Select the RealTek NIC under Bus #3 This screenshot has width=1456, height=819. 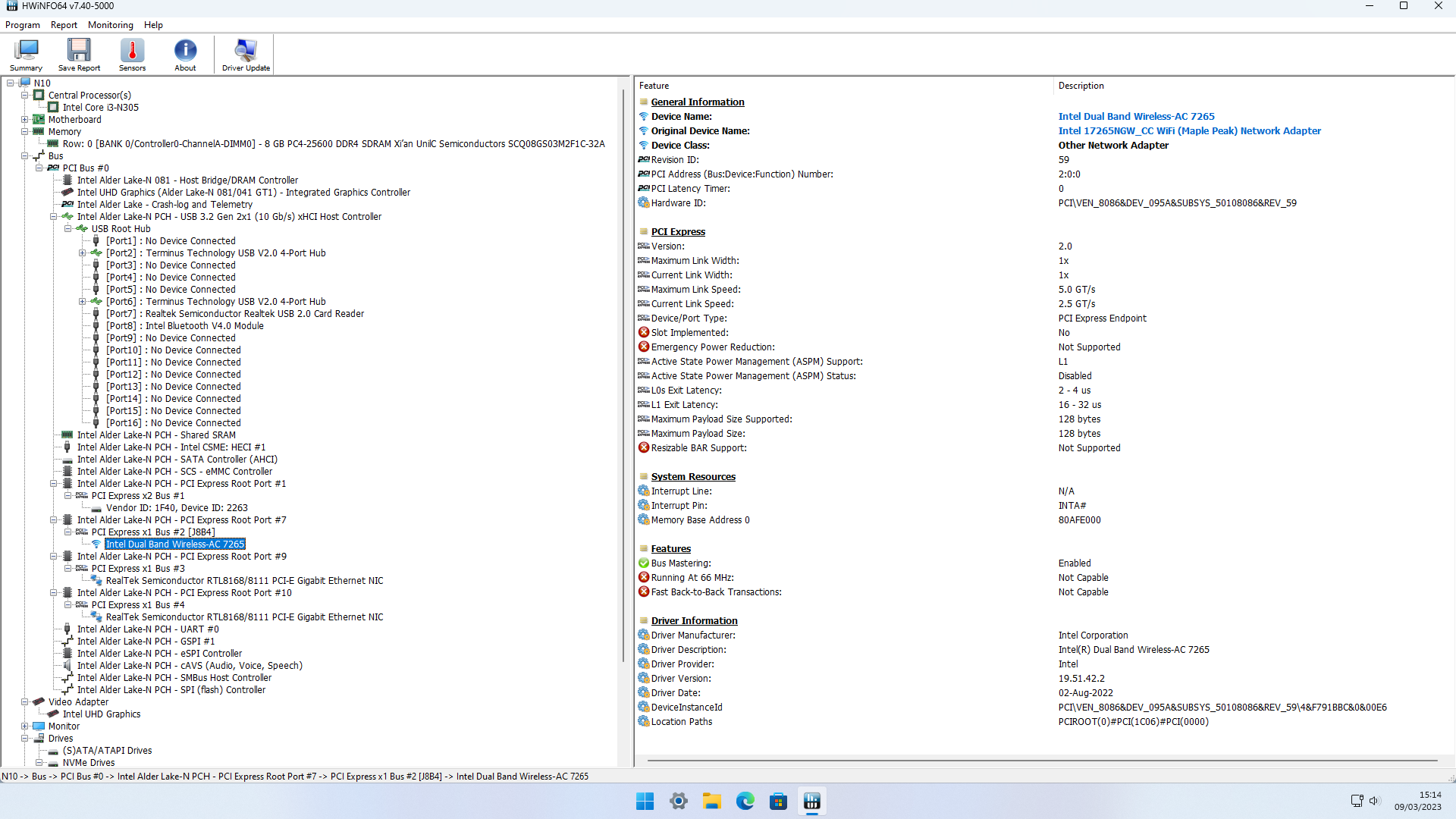(244, 581)
